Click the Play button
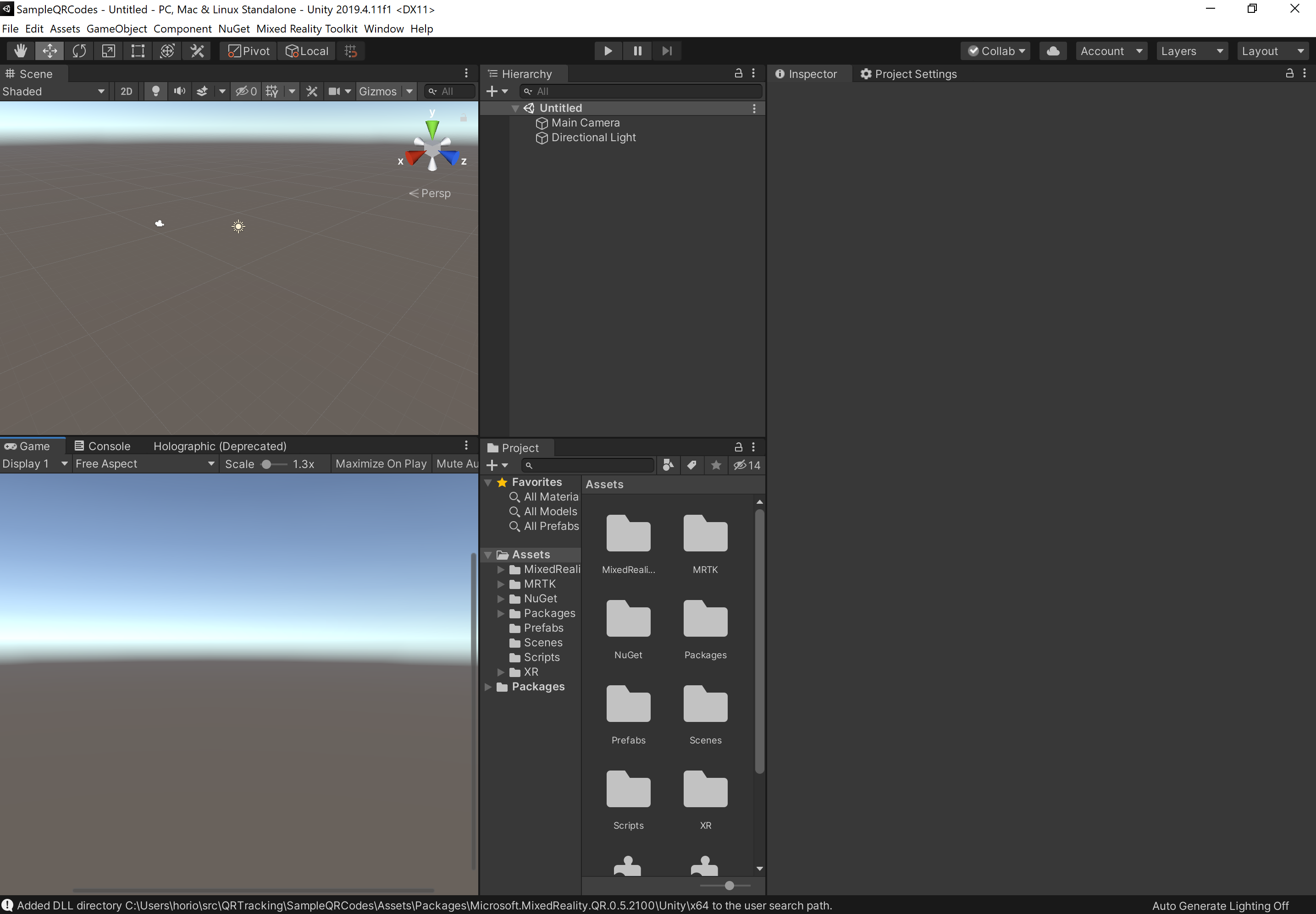Viewport: 1316px width, 914px height. (608, 51)
